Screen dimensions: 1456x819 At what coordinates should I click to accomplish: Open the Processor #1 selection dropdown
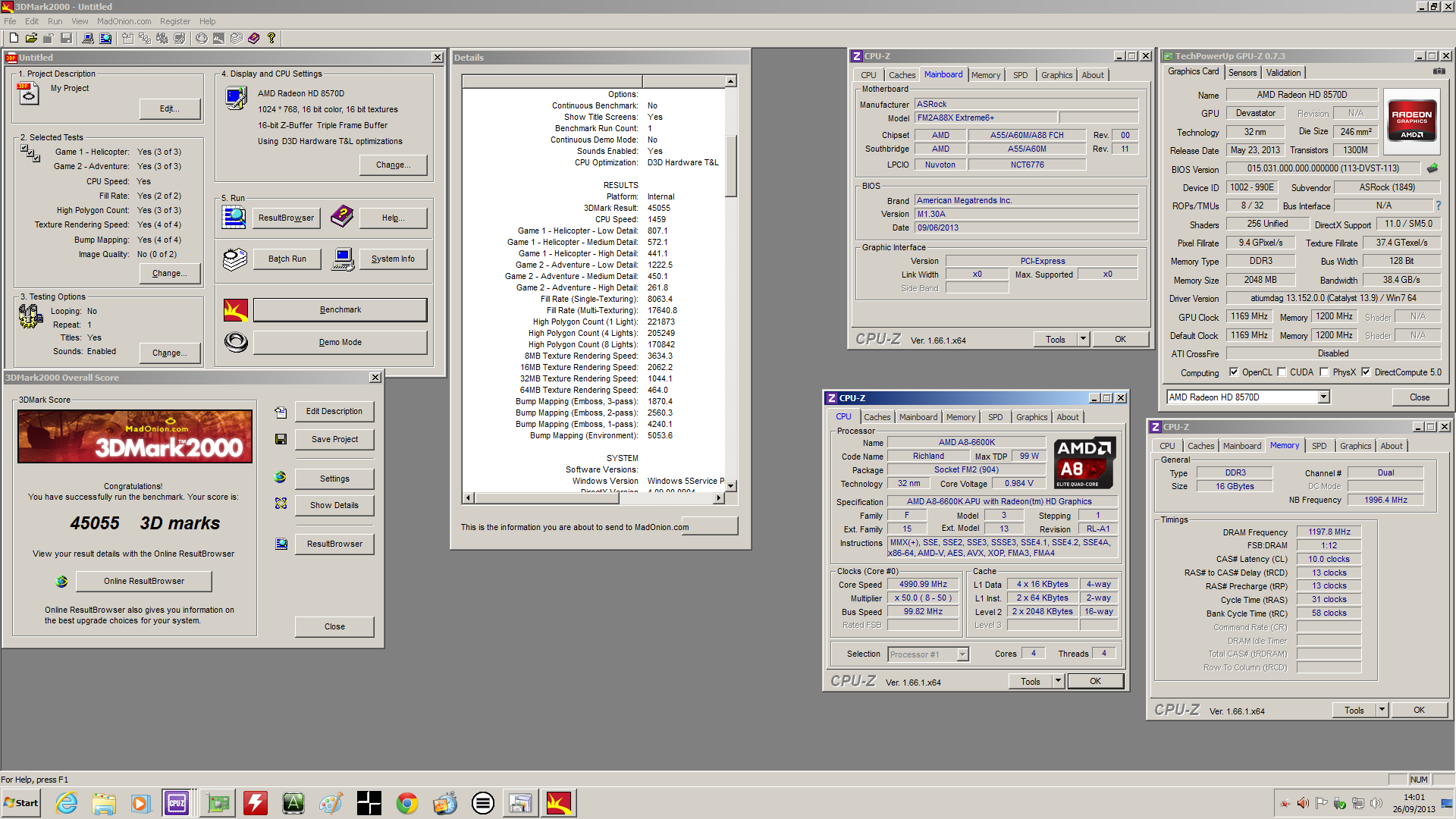(962, 654)
